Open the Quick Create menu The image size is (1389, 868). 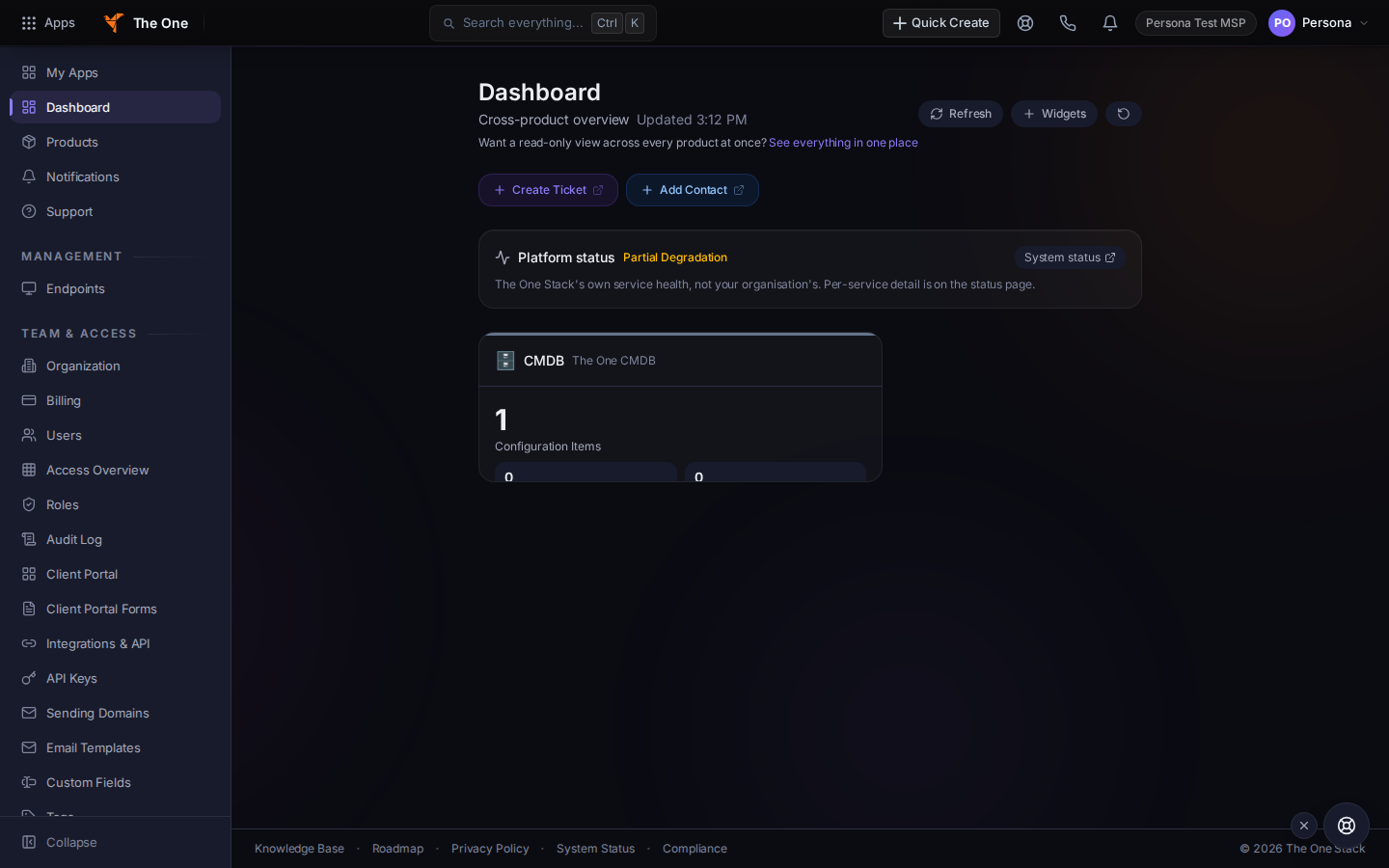(940, 23)
